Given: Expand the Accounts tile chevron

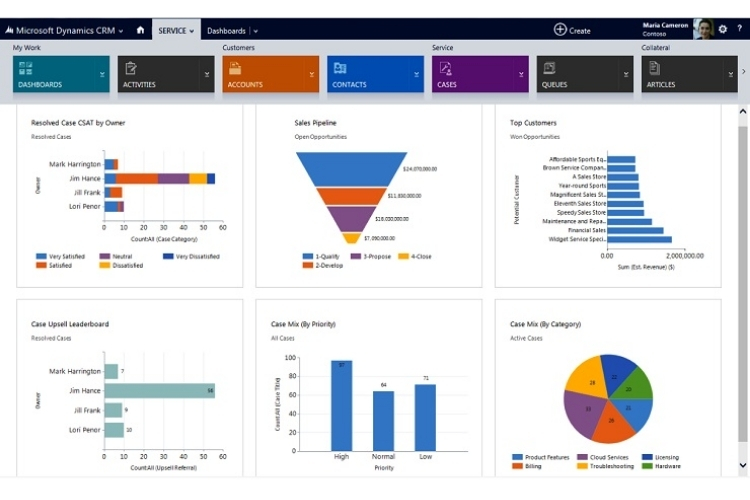Looking at the screenshot, I should (312, 74).
